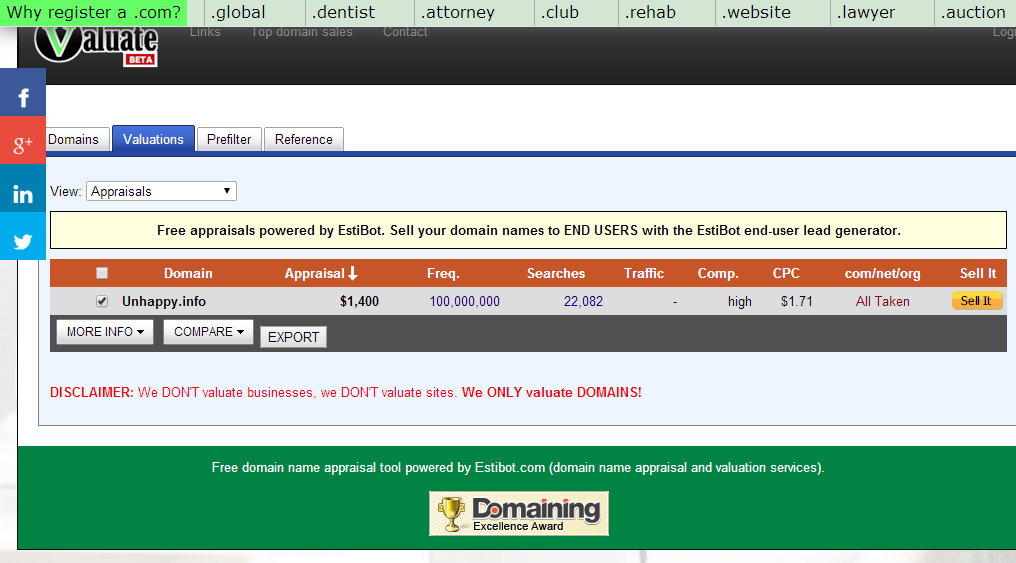Sort by Appraisal column header

(321, 273)
